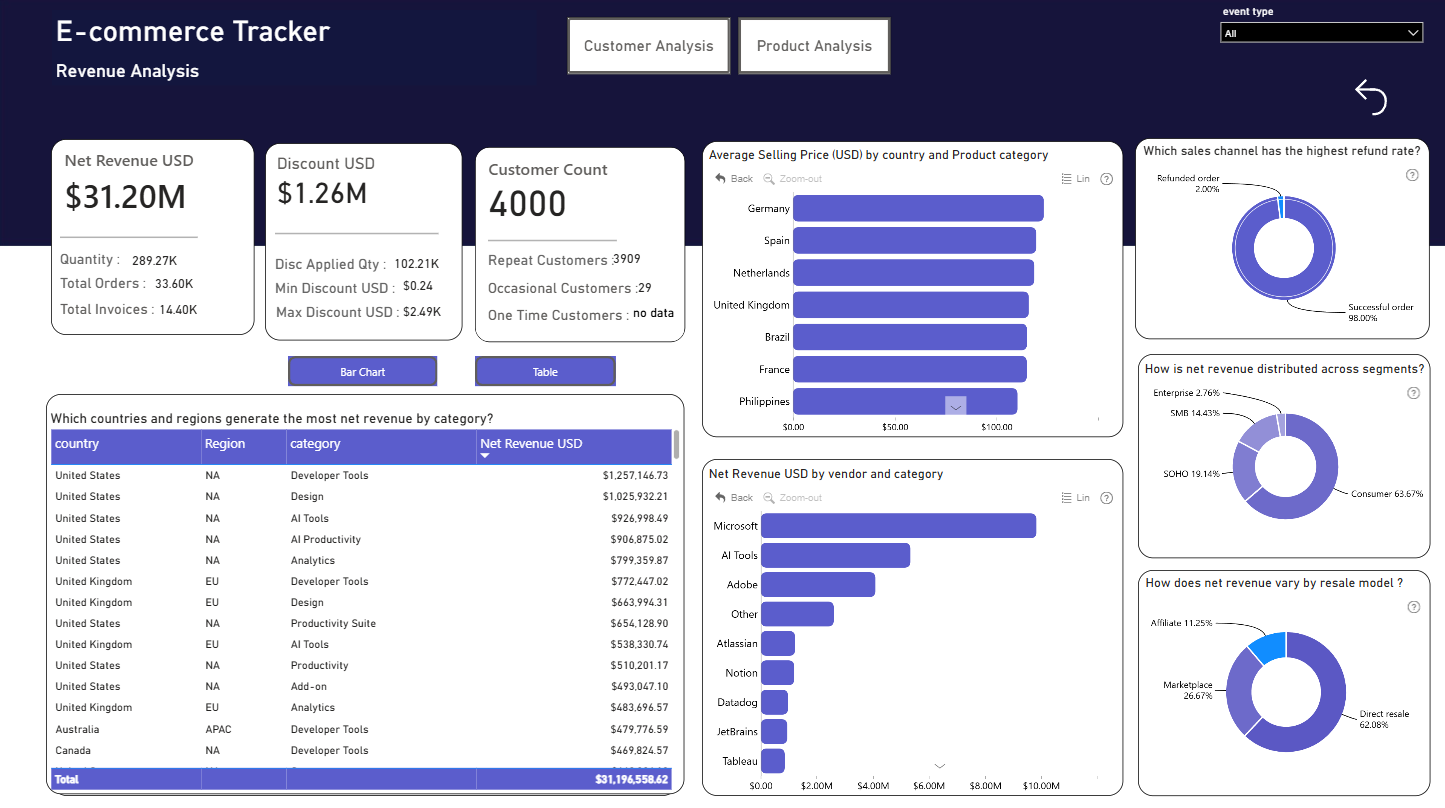This screenshot has height=808, width=1445.
Task: Open the Product Analysis page
Action: tap(814, 46)
